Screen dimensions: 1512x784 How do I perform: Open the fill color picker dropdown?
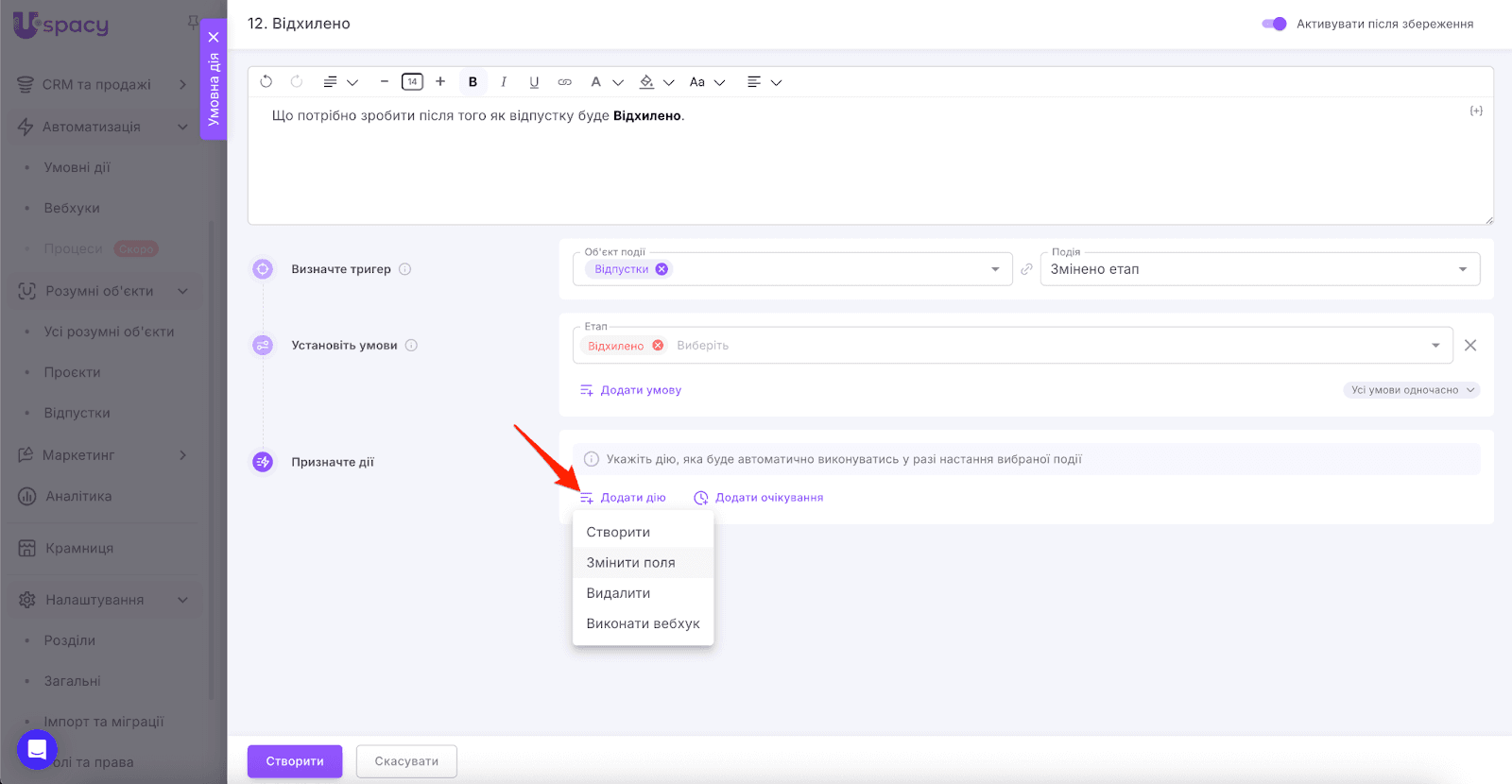click(x=668, y=82)
